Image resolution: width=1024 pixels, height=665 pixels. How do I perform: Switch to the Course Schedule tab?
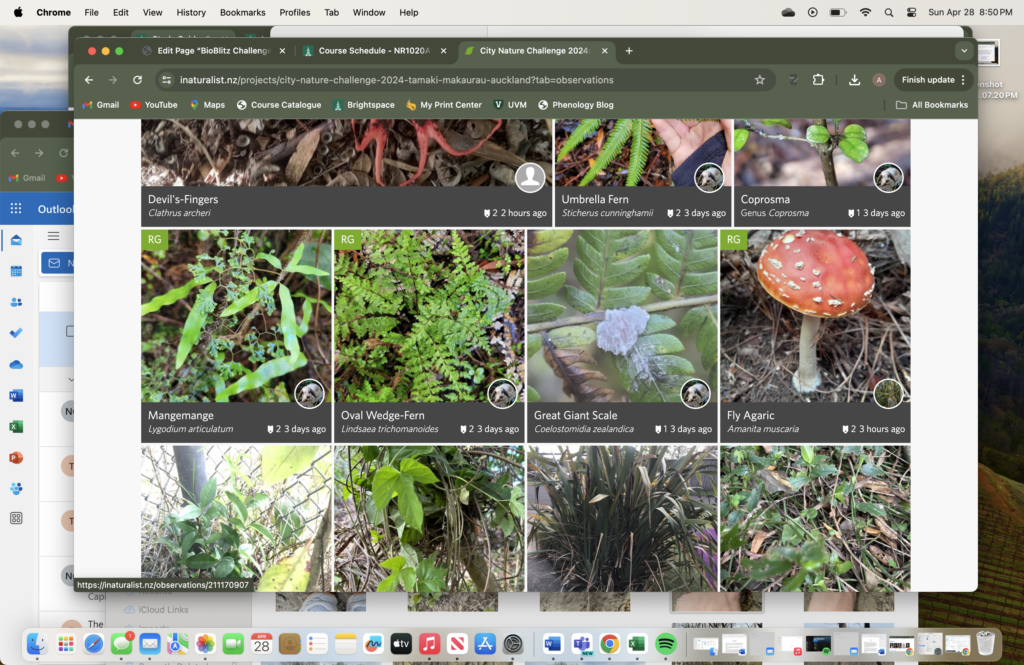click(x=372, y=51)
